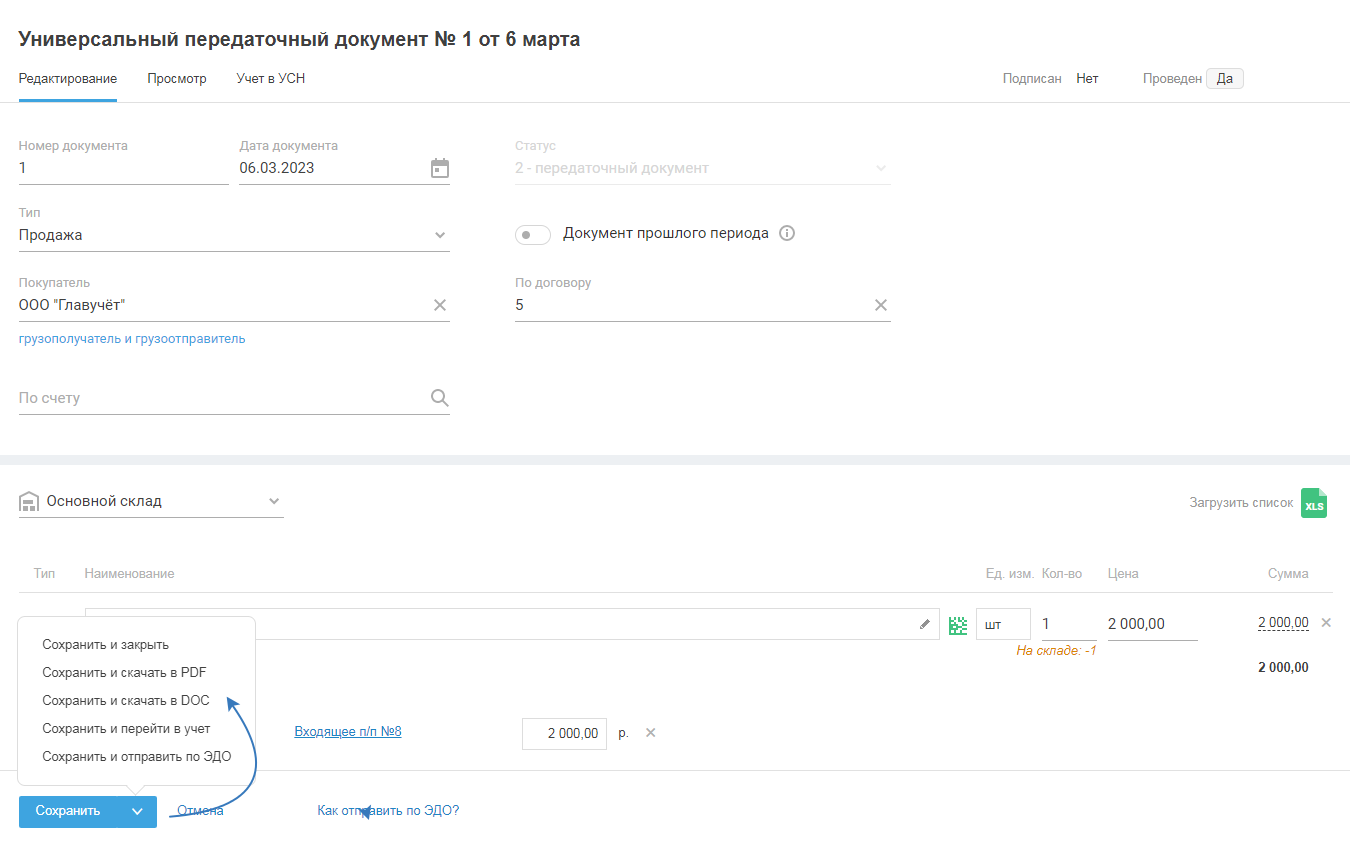Open the Основной склад warehouse dropdown

(x=274, y=502)
